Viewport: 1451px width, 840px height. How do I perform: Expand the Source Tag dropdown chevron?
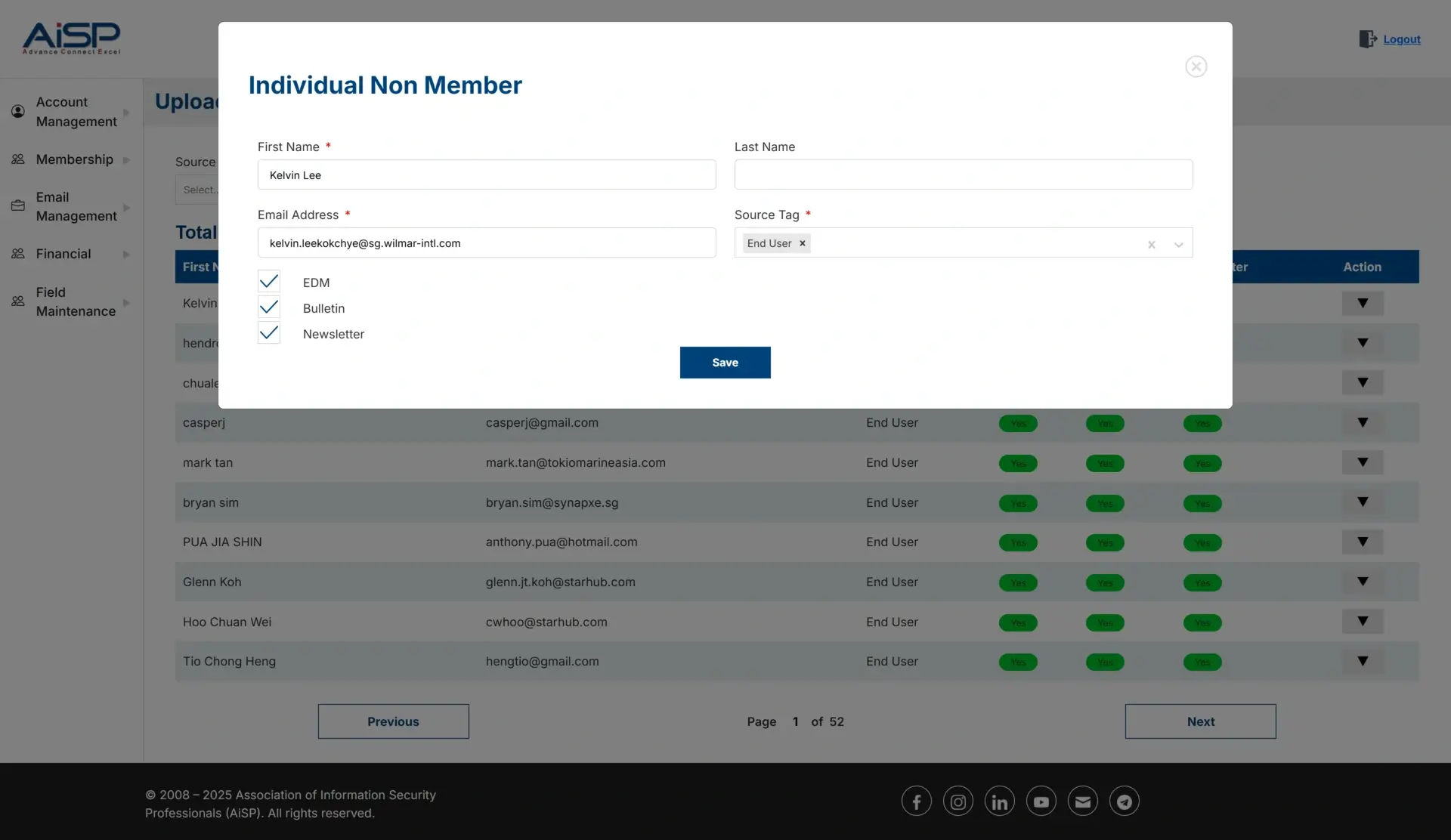(1178, 245)
